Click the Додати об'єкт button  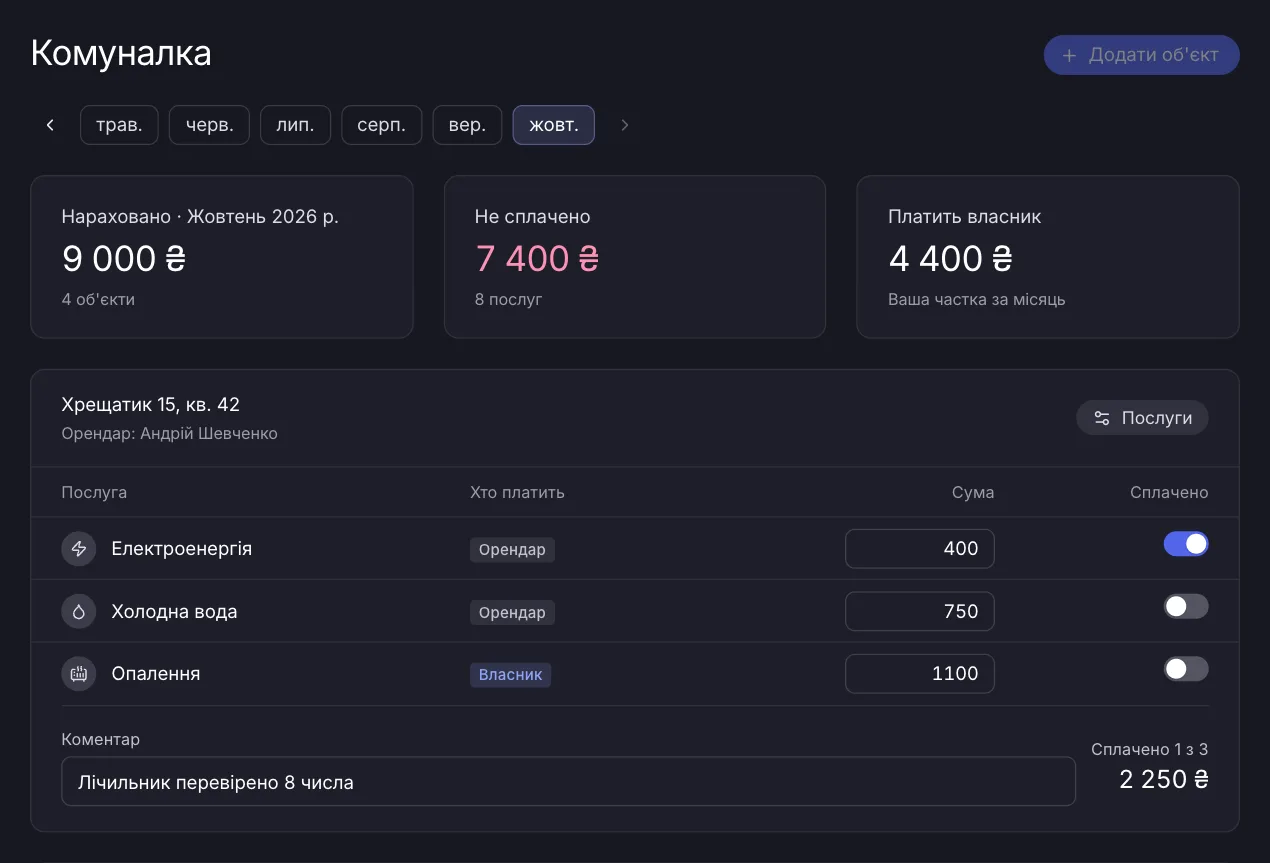(x=1142, y=55)
